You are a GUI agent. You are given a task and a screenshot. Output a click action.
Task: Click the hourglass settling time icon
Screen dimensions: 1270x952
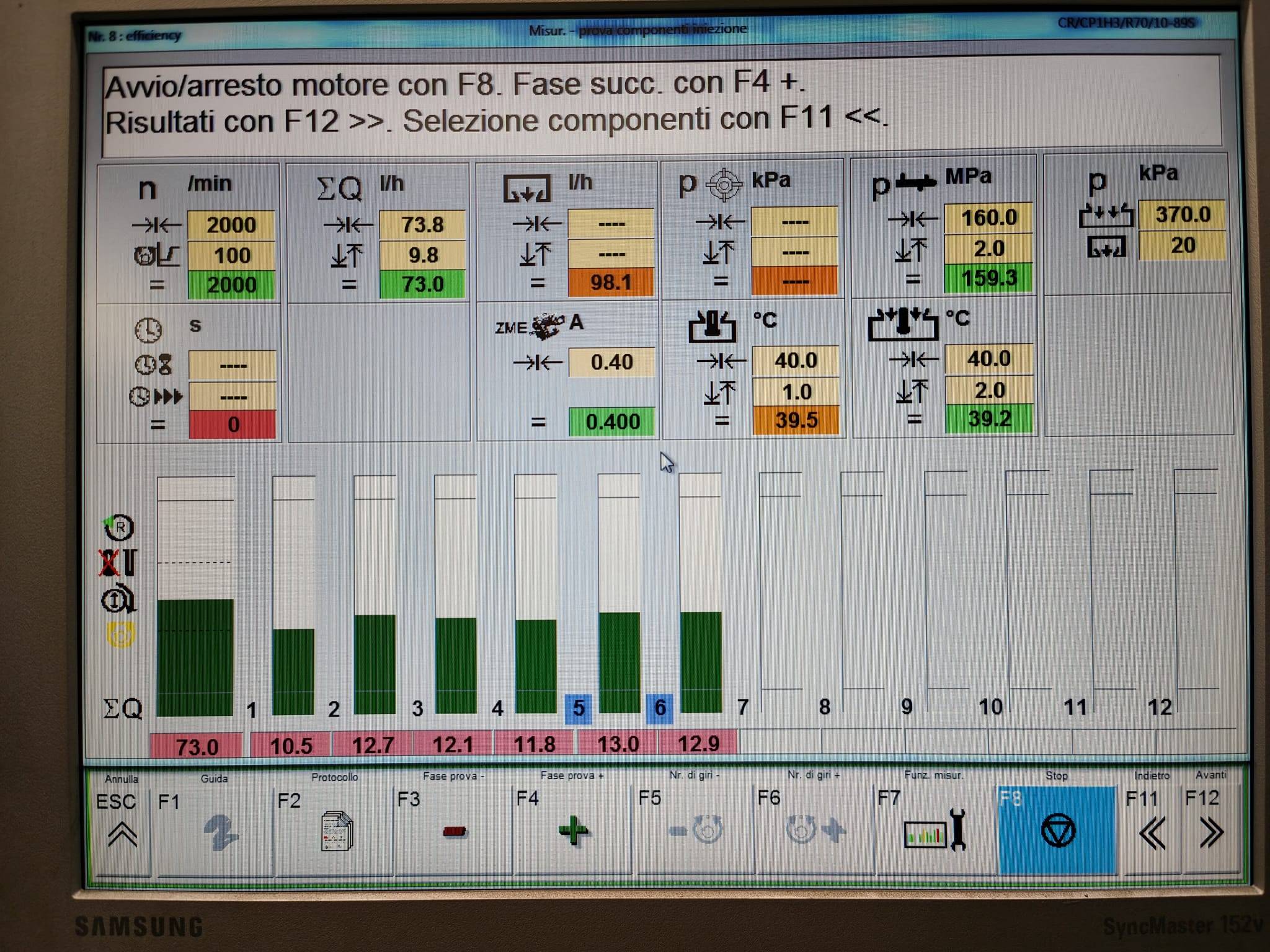(153, 364)
